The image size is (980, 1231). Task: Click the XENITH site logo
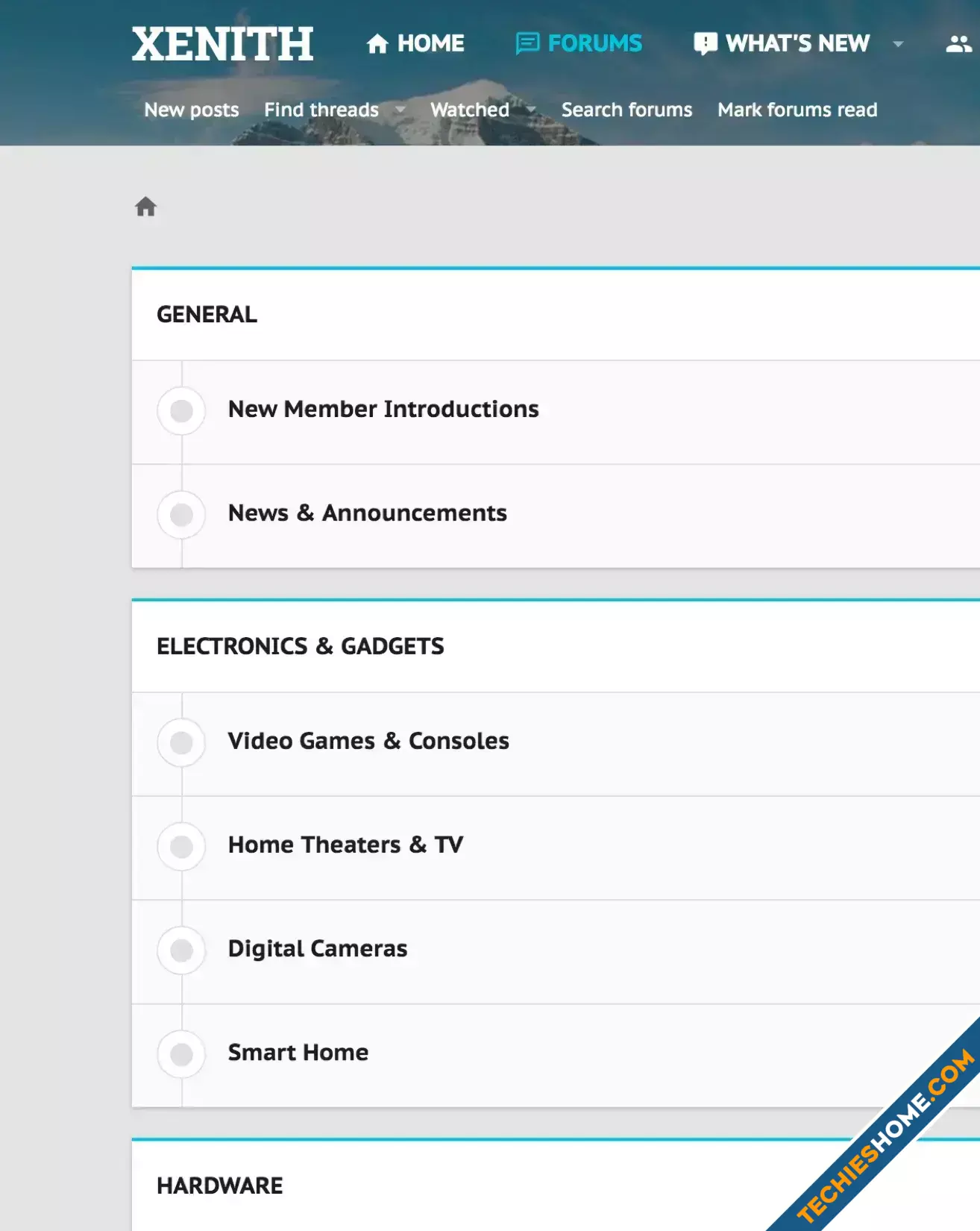coord(222,44)
